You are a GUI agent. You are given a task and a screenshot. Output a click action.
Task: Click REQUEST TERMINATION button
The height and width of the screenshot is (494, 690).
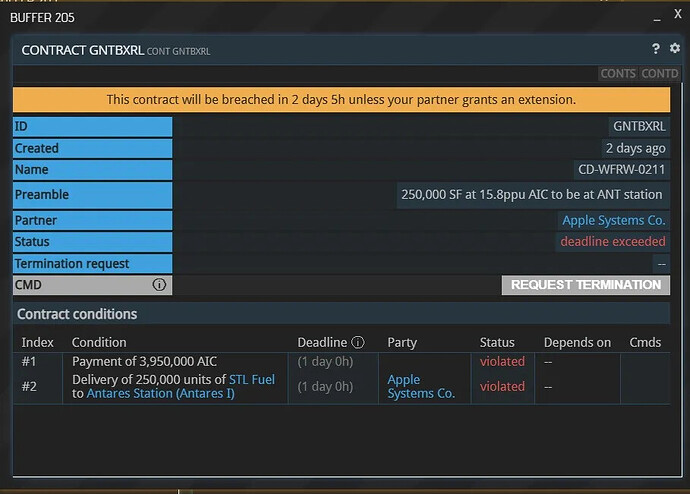click(586, 285)
